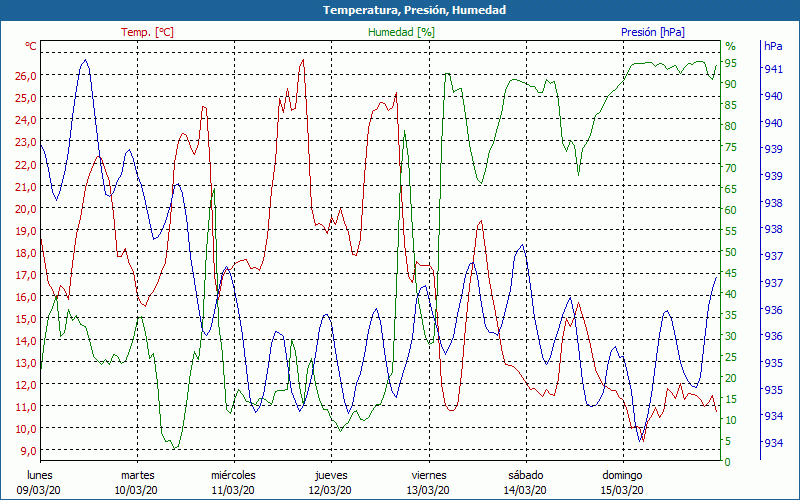Select the green "Humedad [%]" legend label
800x500 pixels.
[x=402, y=32]
